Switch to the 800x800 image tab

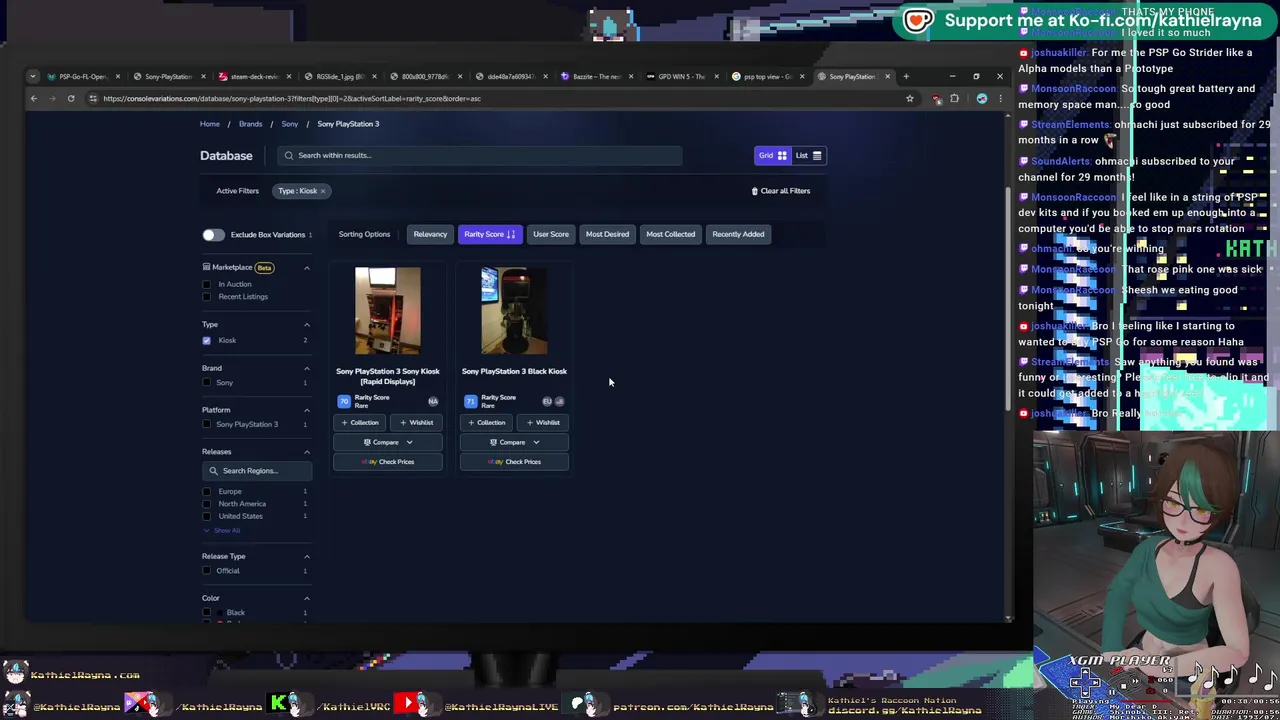425,76
